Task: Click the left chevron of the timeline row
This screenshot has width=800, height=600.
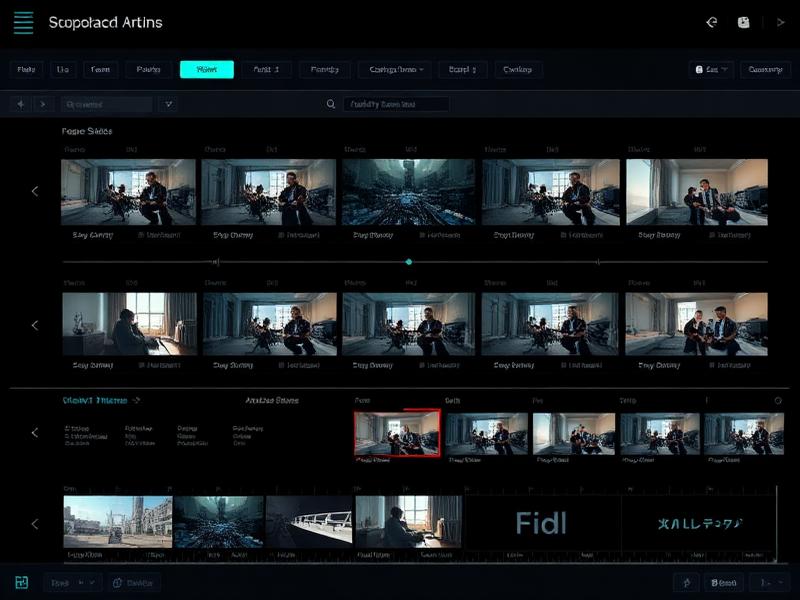Action: point(35,524)
